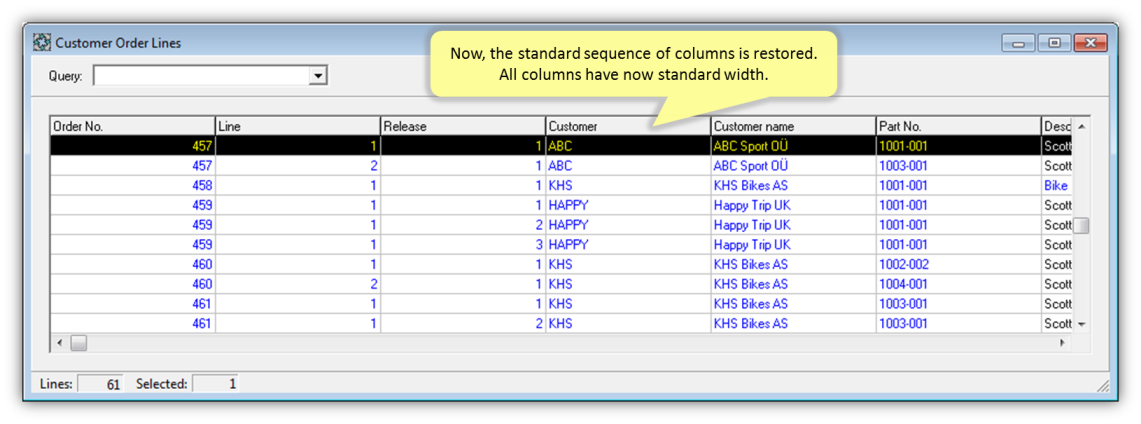Select order number 458 cell
The width and height of the screenshot is (1141, 424).
[132, 185]
